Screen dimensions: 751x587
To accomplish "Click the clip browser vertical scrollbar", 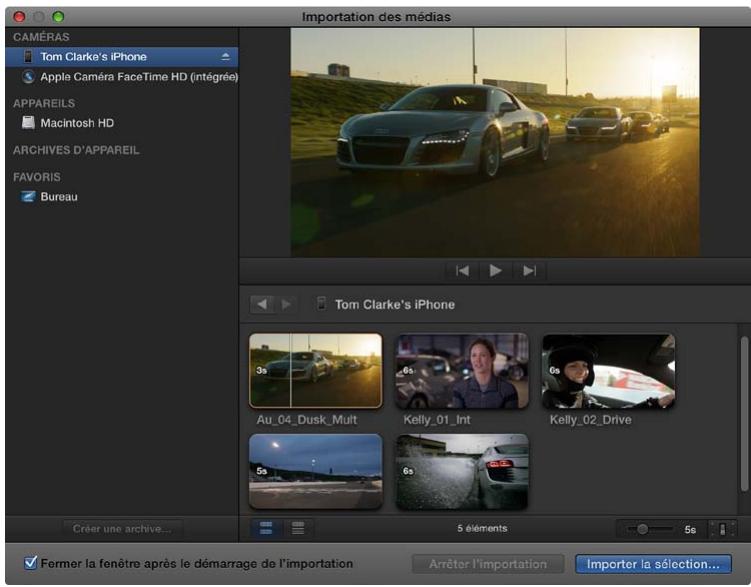I will pyautogui.click(x=744, y=414).
